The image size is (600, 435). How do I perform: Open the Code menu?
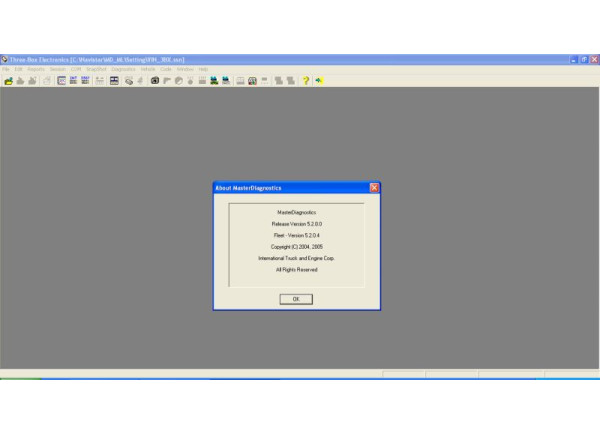point(166,69)
